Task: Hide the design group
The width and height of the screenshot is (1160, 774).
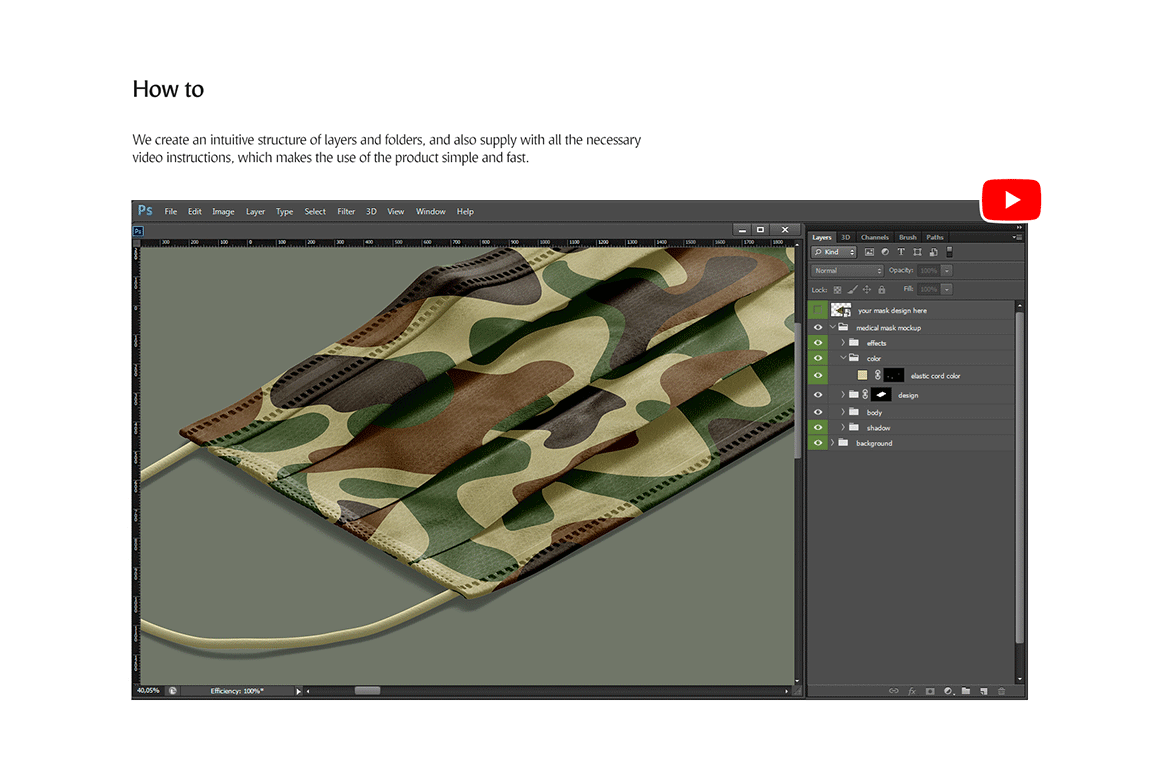Action: click(817, 395)
